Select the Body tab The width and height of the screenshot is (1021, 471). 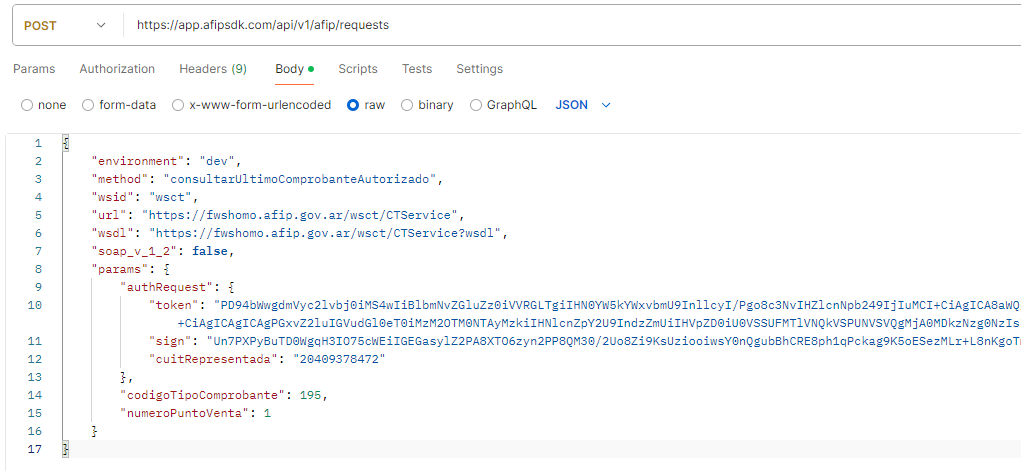click(290, 69)
